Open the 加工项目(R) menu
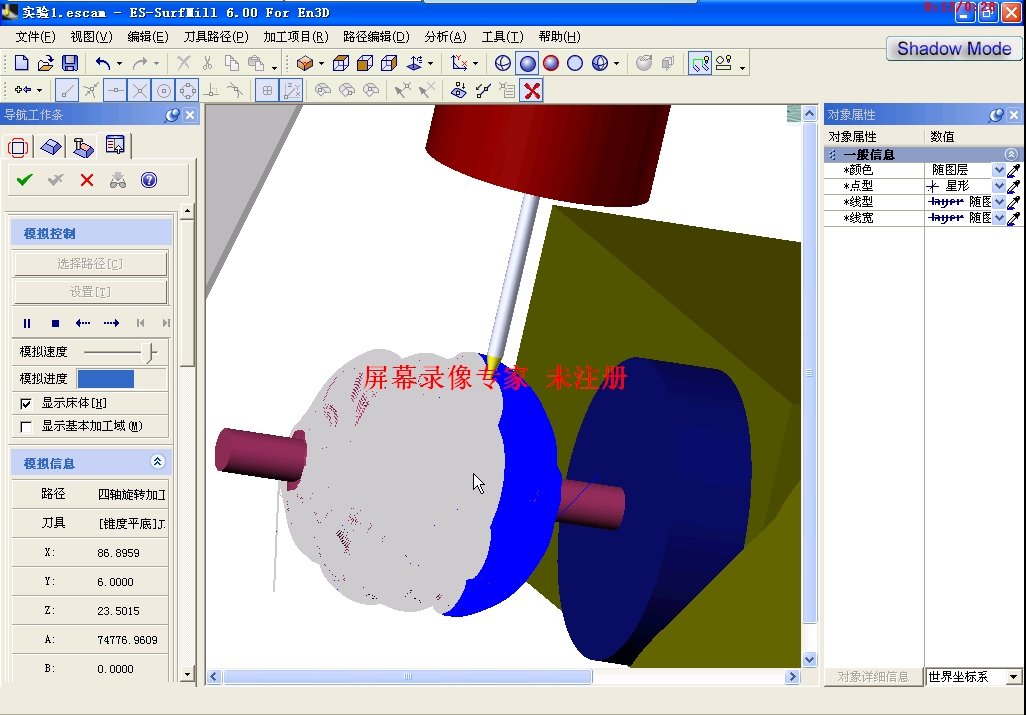Viewport: 1026px width, 715px height. [295, 37]
